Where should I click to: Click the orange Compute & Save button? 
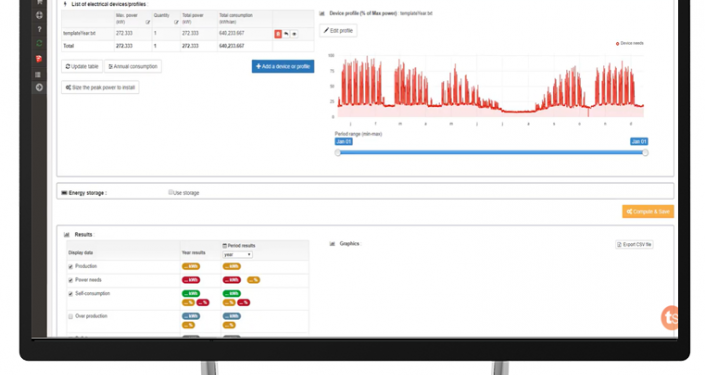[648, 211]
